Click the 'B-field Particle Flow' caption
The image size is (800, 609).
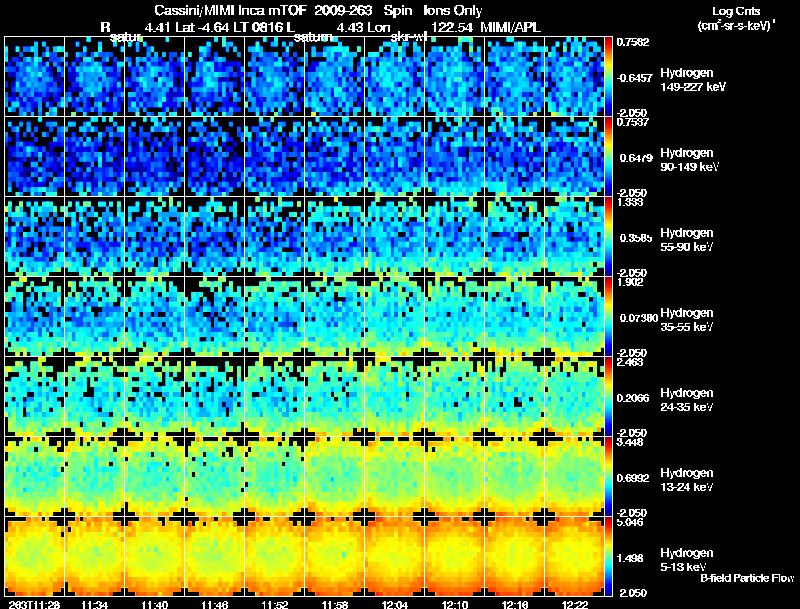747,578
